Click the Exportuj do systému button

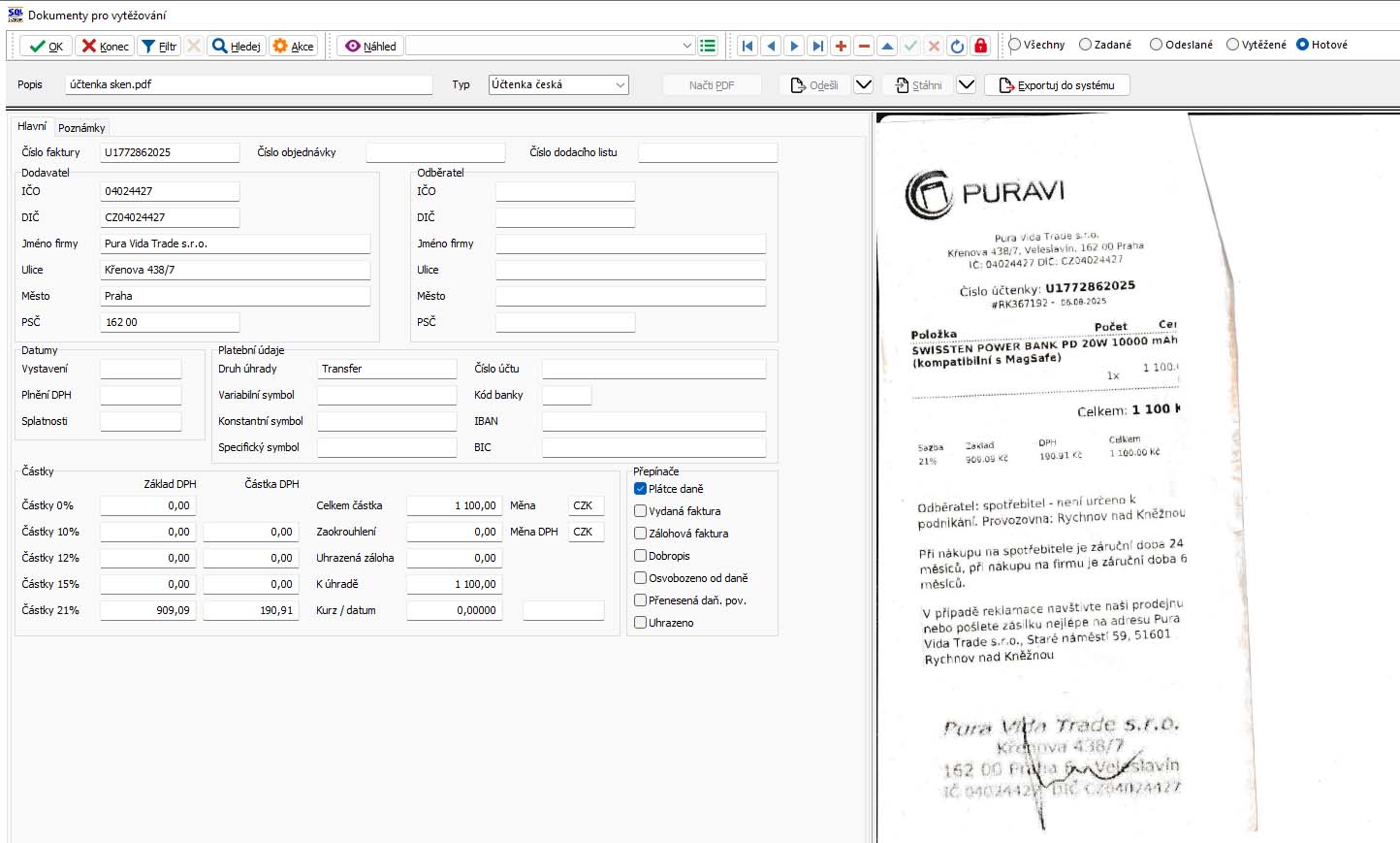pos(1057,85)
